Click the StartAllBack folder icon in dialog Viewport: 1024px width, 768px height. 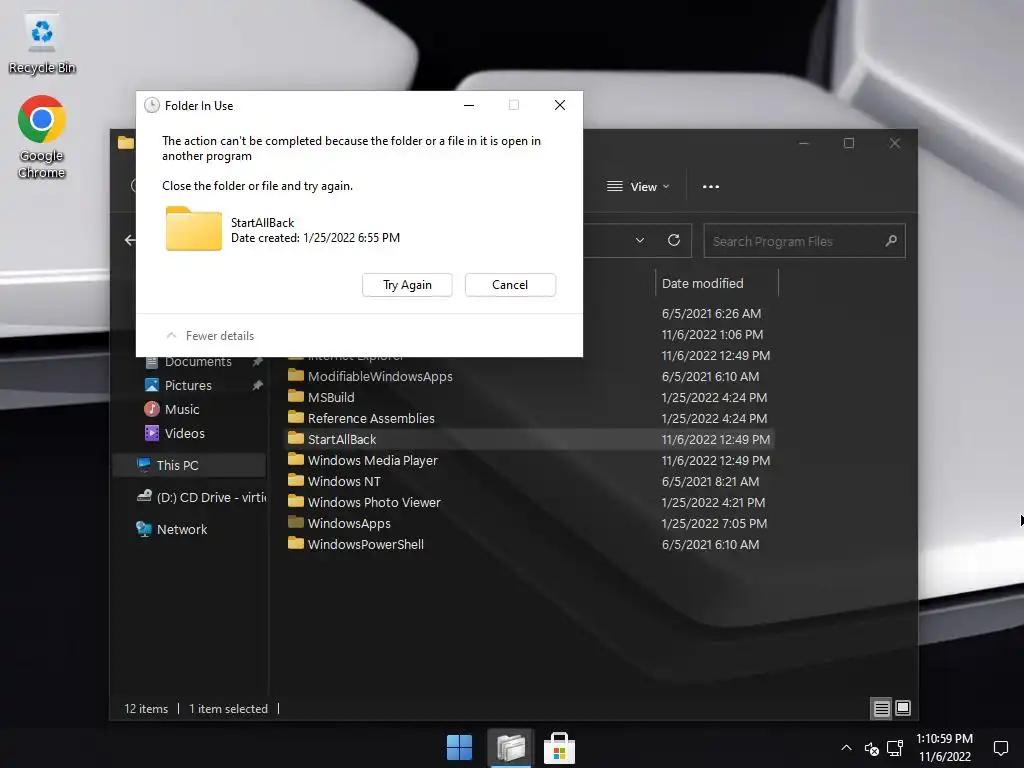[x=193, y=229]
